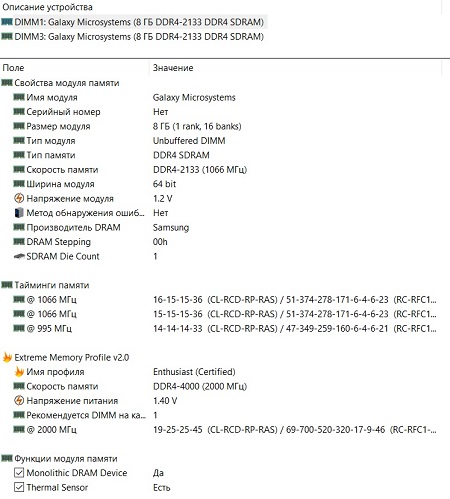The height and width of the screenshot is (499, 450).
Task: Click the icon beside '@ 2000 МГц'
Action: coord(19,429)
